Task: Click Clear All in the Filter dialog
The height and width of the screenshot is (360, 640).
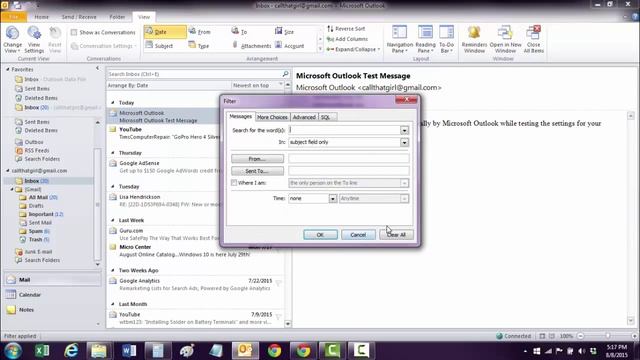Action: pyautogui.click(x=396, y=235)
